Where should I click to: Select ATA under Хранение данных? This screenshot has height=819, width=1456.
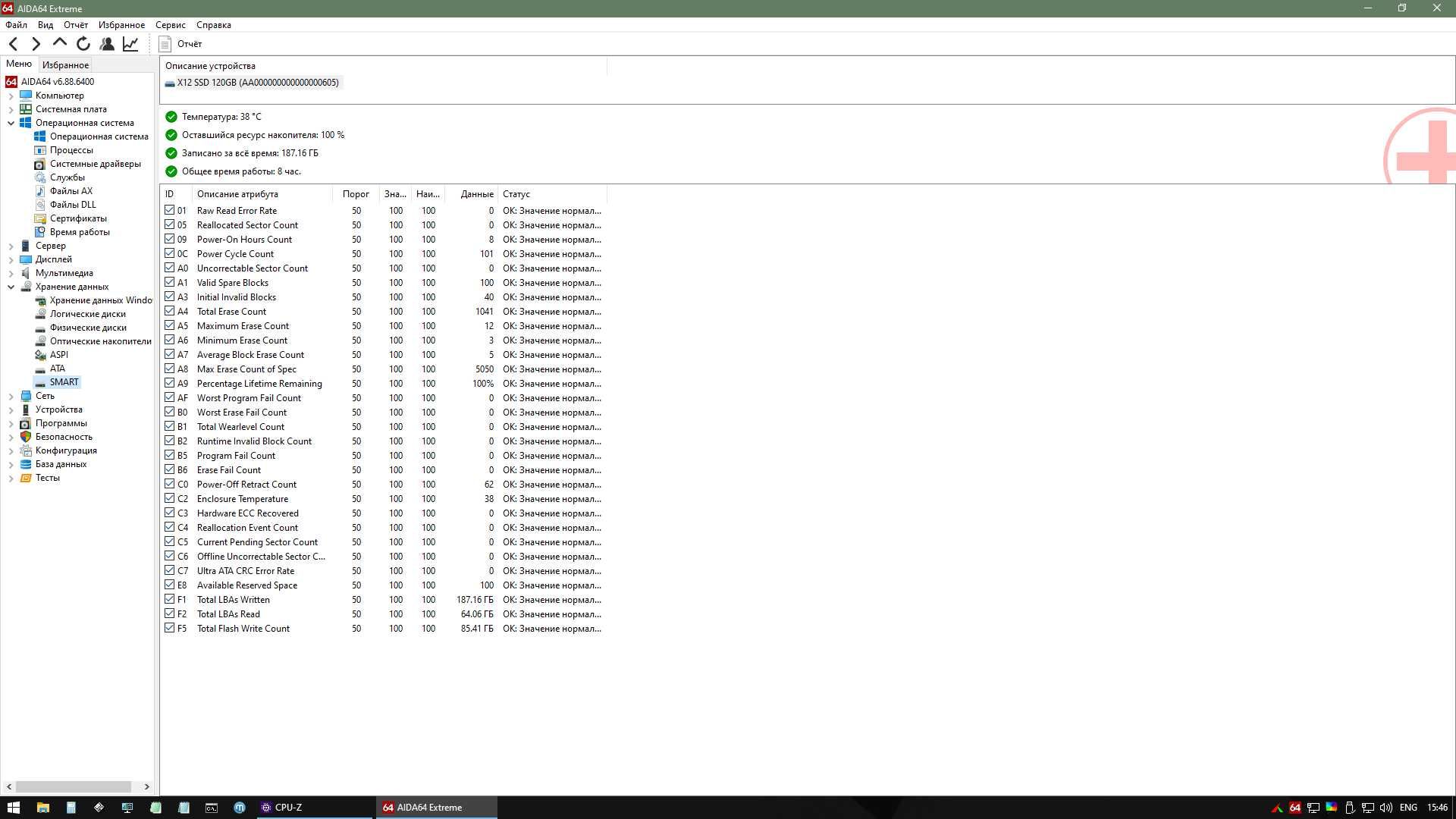point(57,369)
